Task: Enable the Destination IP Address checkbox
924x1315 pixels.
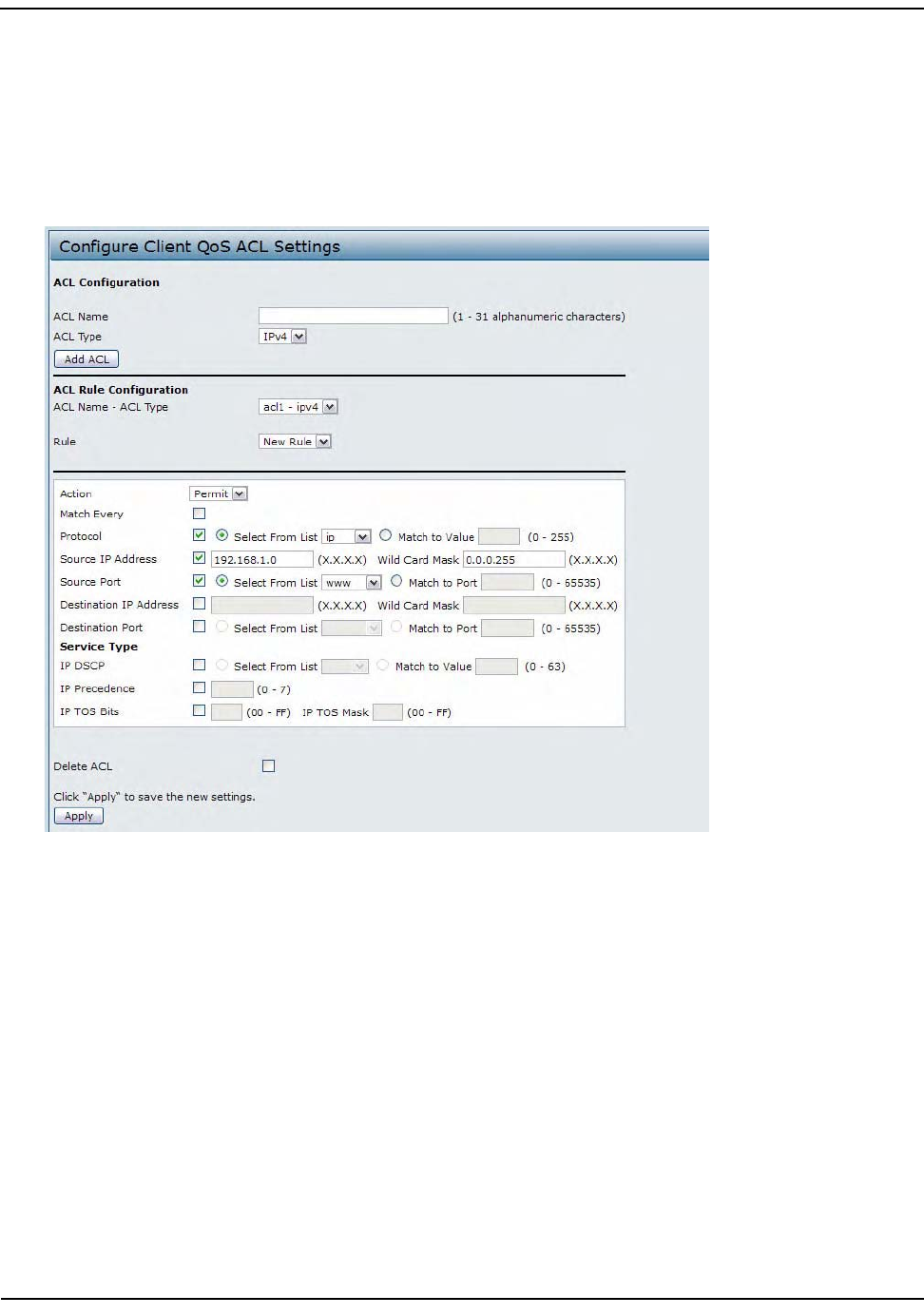Action: click(x=200, y=603)
